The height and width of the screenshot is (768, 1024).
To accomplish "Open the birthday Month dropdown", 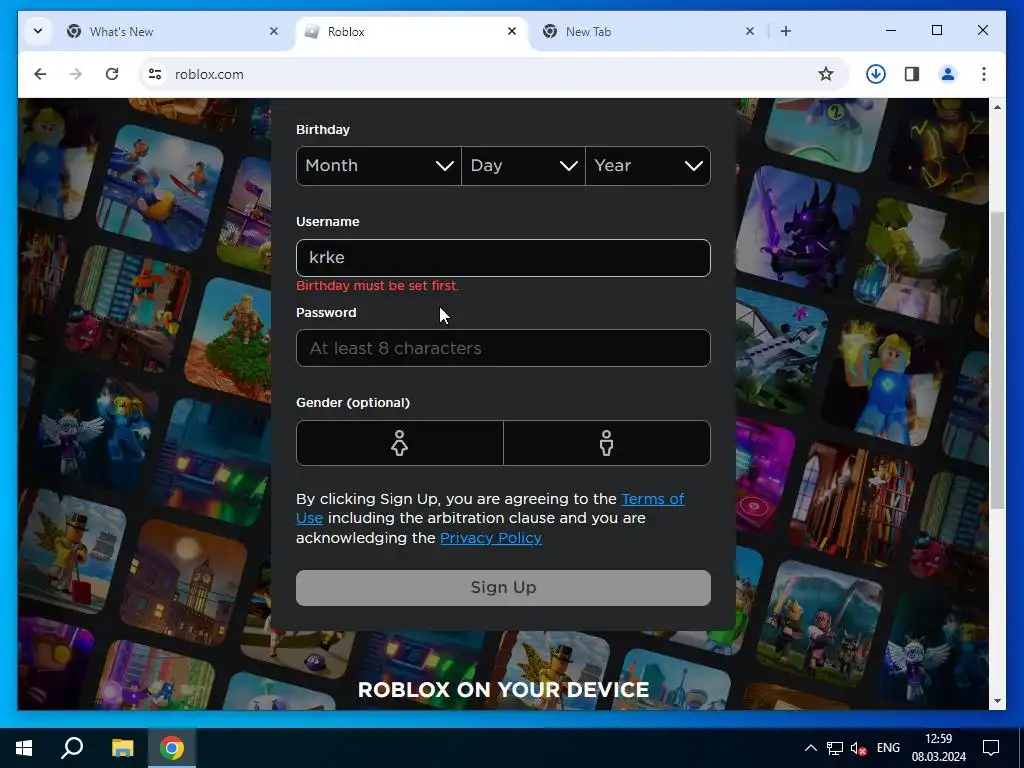I will pyautogui.click(x=379, y=166).
